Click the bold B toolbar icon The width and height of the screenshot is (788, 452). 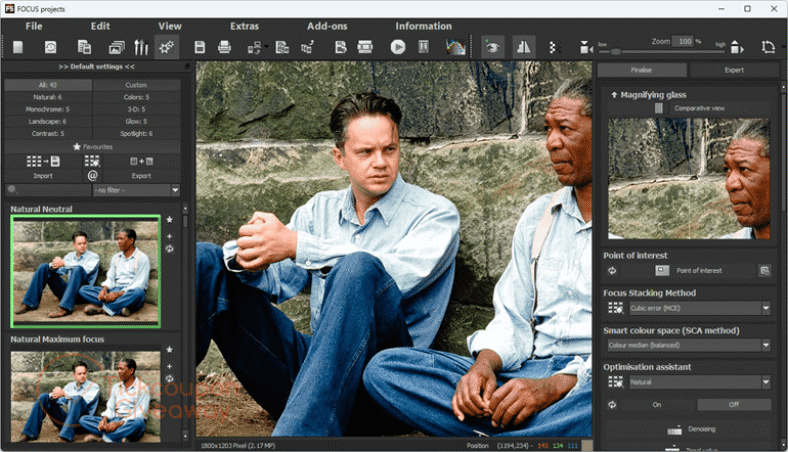coord(341,47)
